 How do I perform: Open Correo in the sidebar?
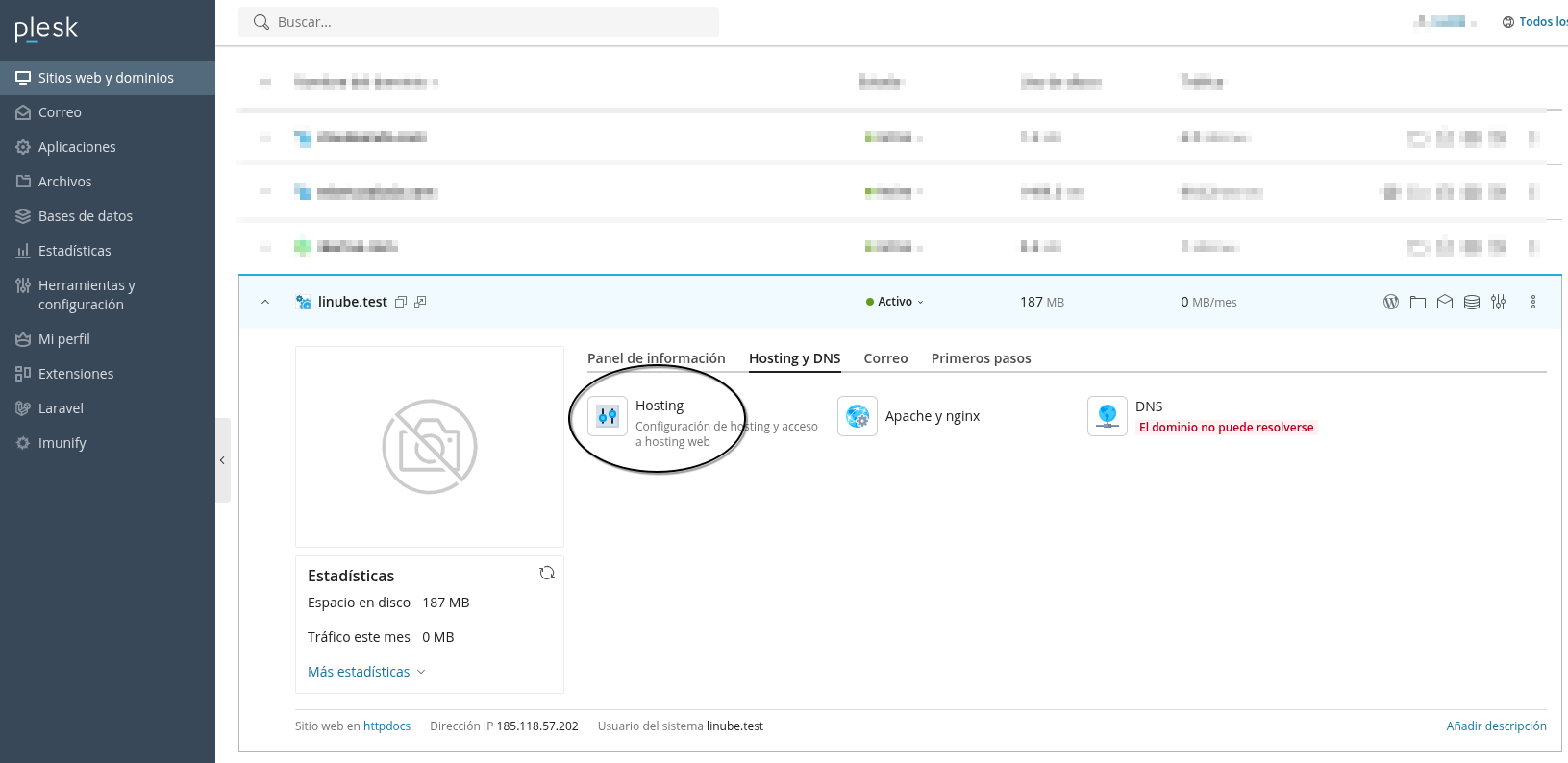coord(108,112)
